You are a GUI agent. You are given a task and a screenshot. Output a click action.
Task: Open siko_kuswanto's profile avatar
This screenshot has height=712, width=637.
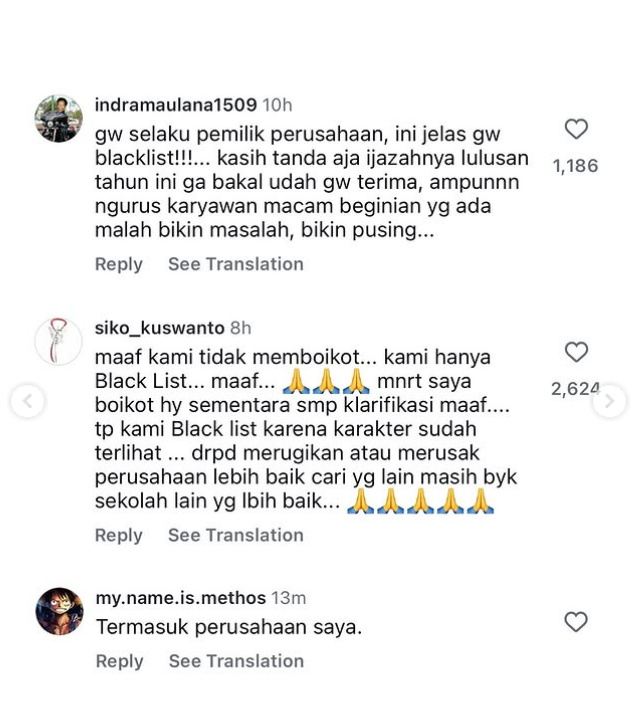(x=59, y=341)
